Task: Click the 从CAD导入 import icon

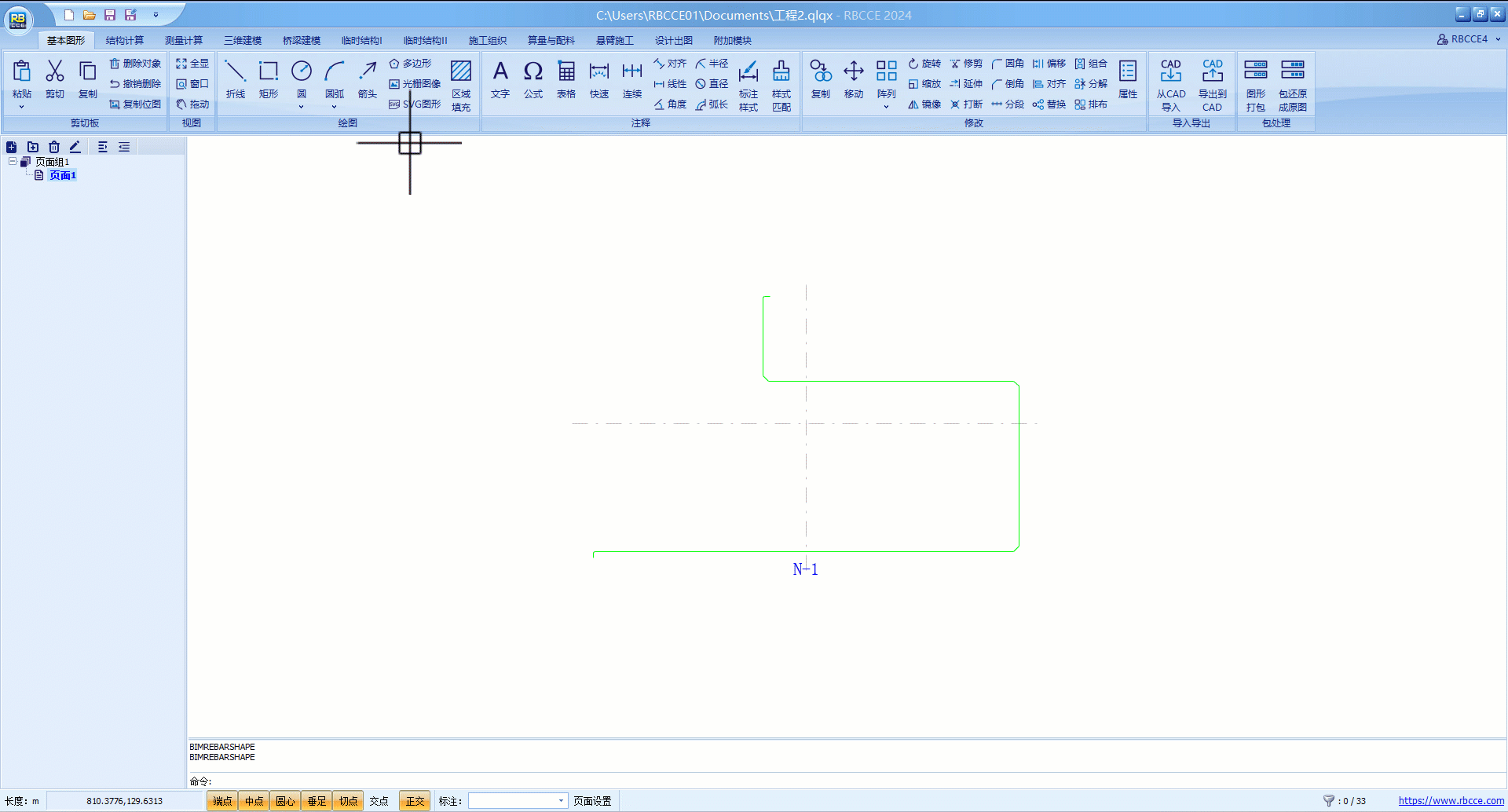Action: [1170, 85]
